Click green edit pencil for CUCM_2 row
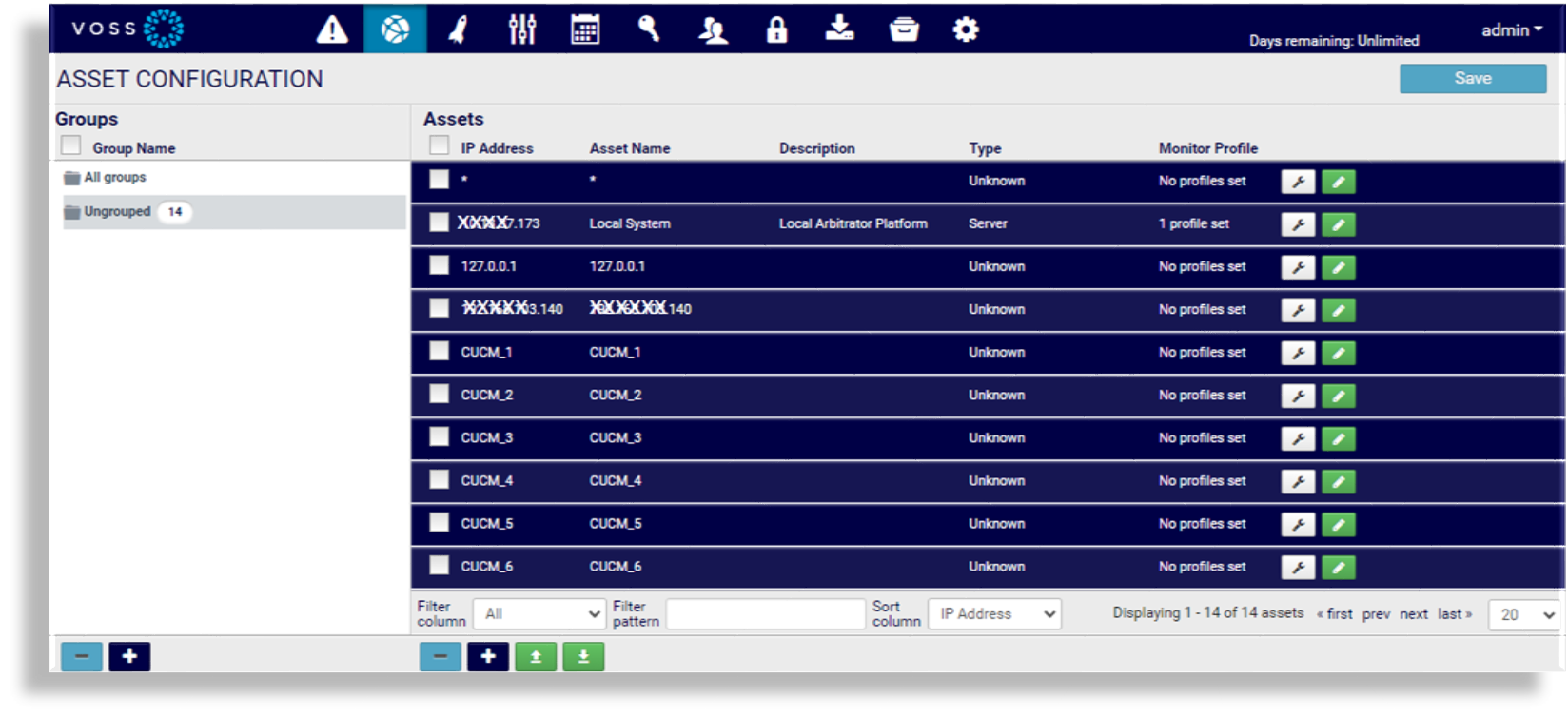Image resolution: width=1568 pixels, height=716 pixels. [x=1338, y=396]
